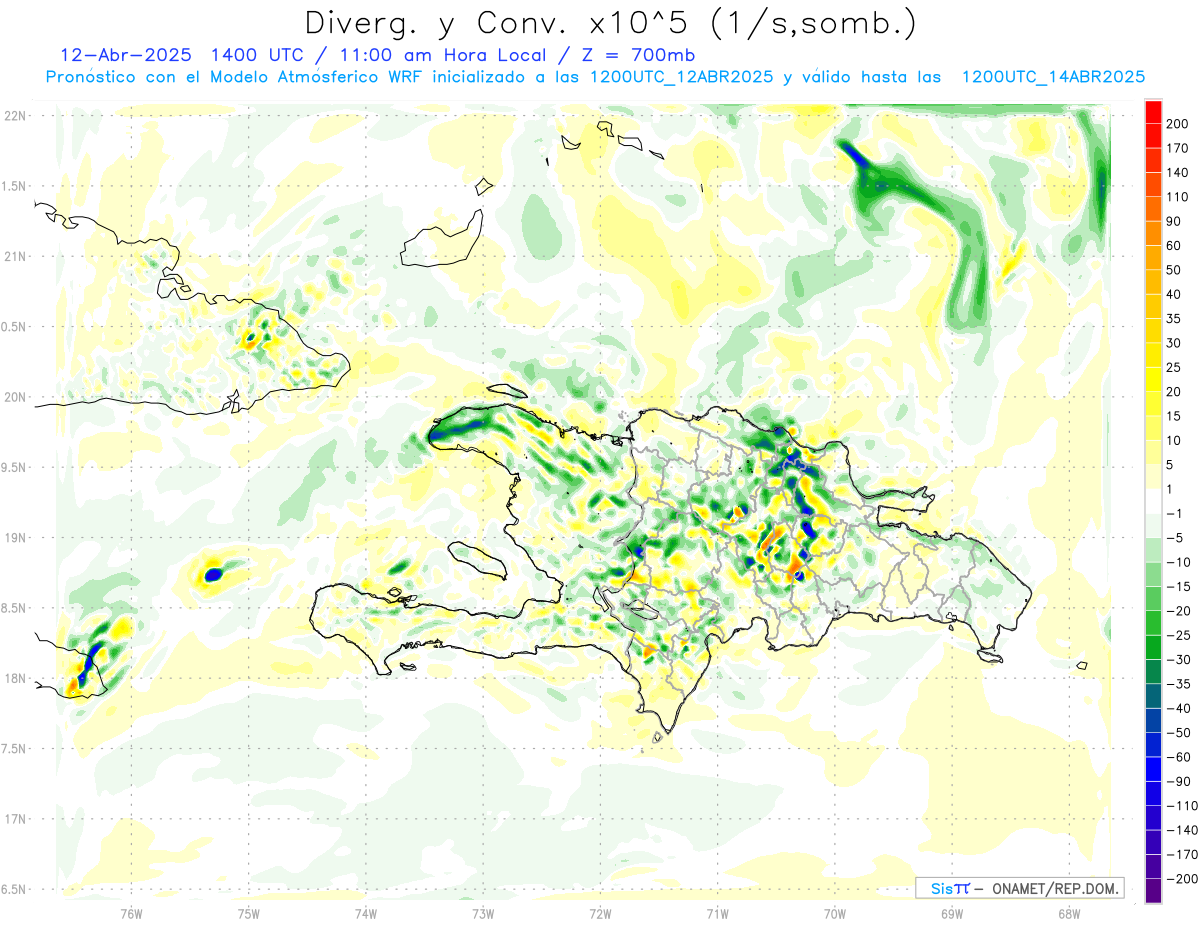Click the red swatch above 200 on the color scale
Viewport: 1200px width, 927px height.
(x=1153, y=111)
